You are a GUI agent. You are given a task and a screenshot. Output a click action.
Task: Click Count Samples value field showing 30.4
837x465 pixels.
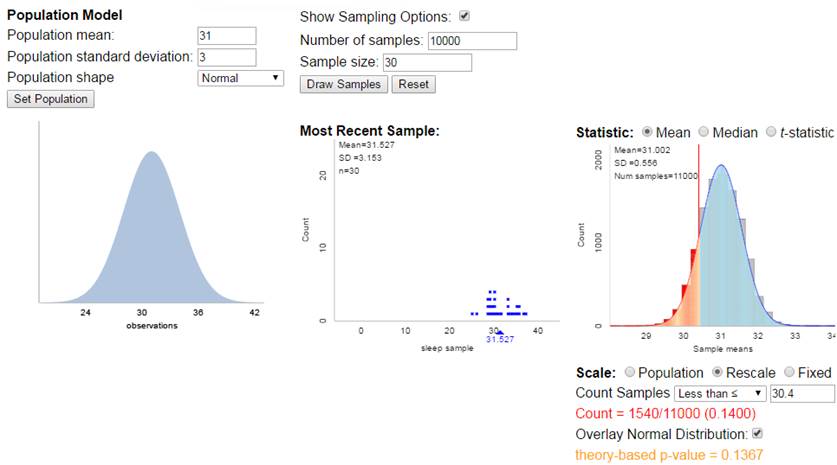pyautogui.click(x=802, y=393)
